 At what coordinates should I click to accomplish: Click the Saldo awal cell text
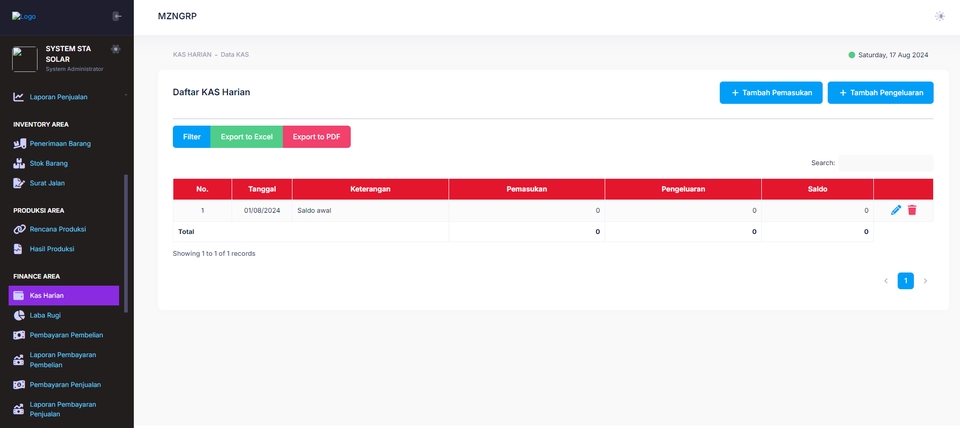[314, 211]
